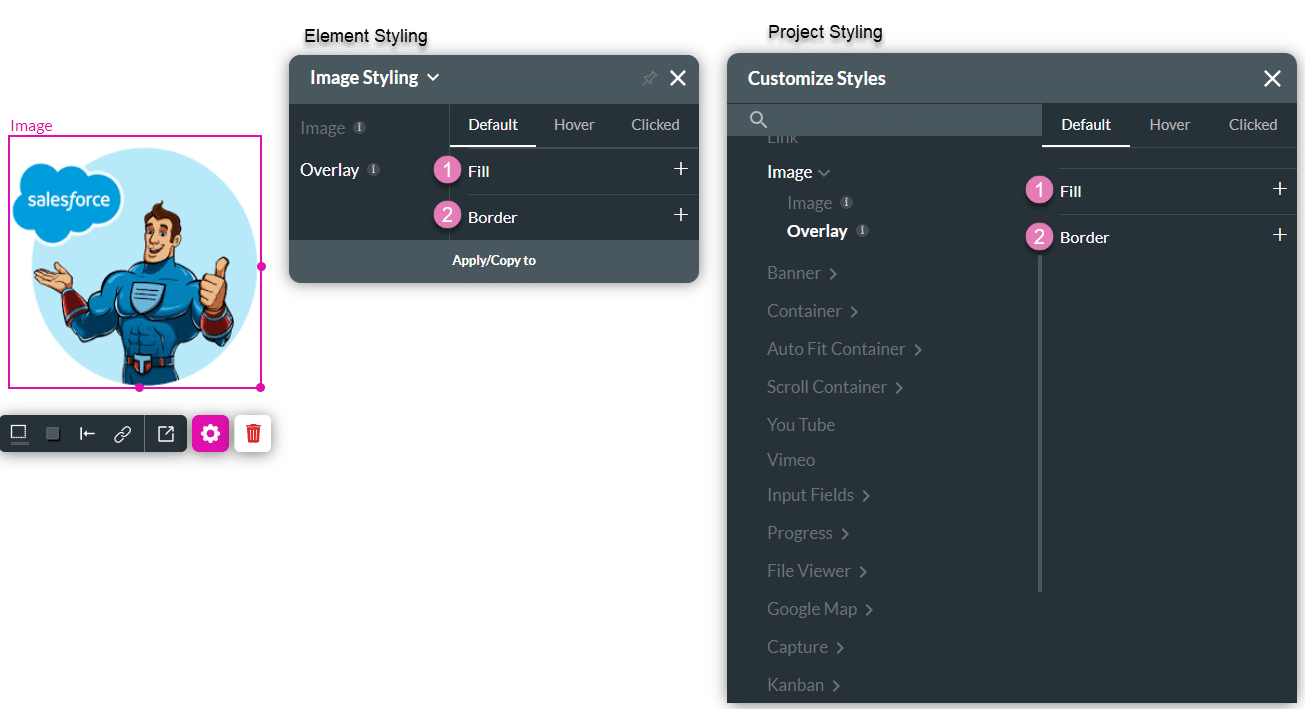Select the Overlay option in Image Styling
This screenshot has height=709, width=1305.
click(331, 170)
